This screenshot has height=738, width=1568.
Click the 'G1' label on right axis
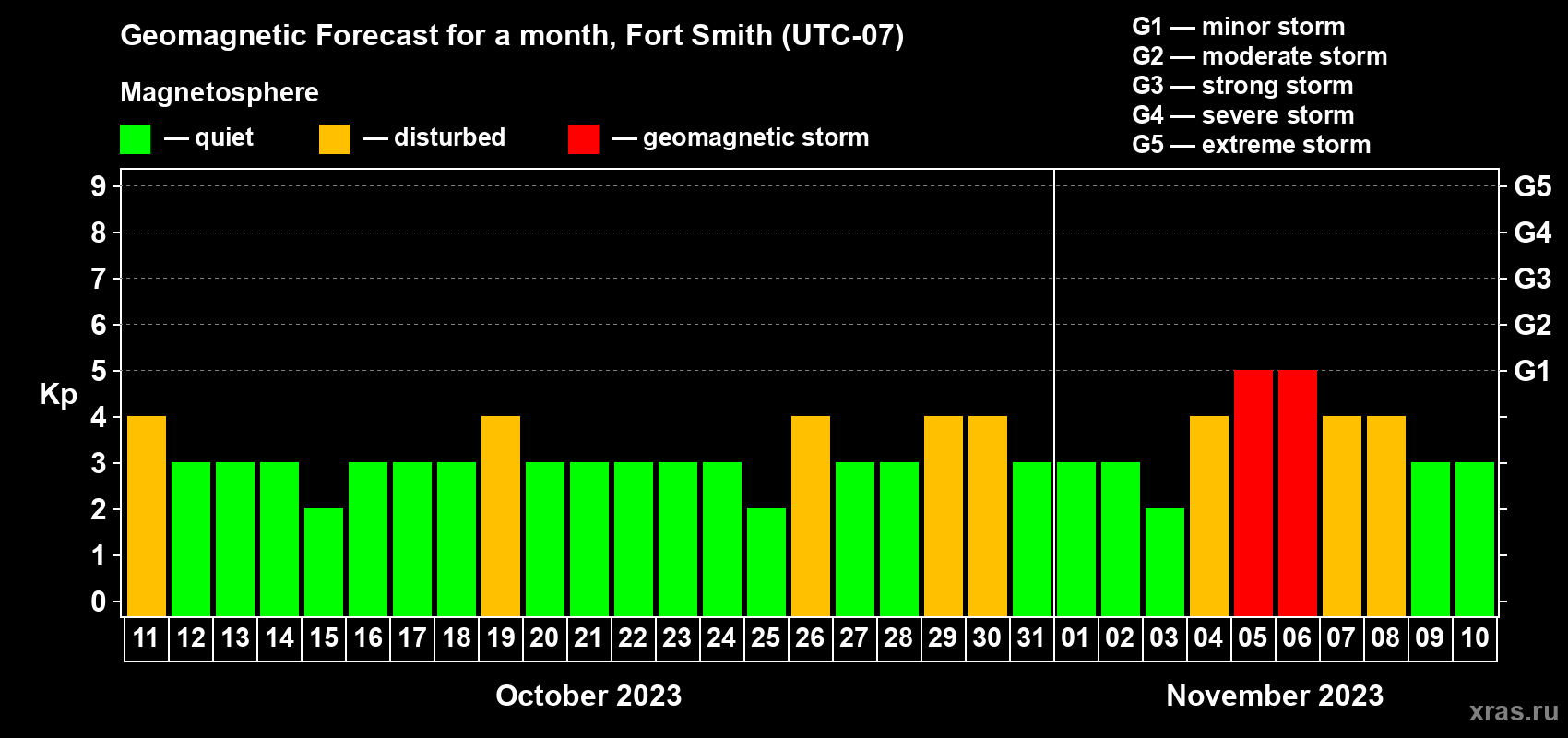(1532, 371)
